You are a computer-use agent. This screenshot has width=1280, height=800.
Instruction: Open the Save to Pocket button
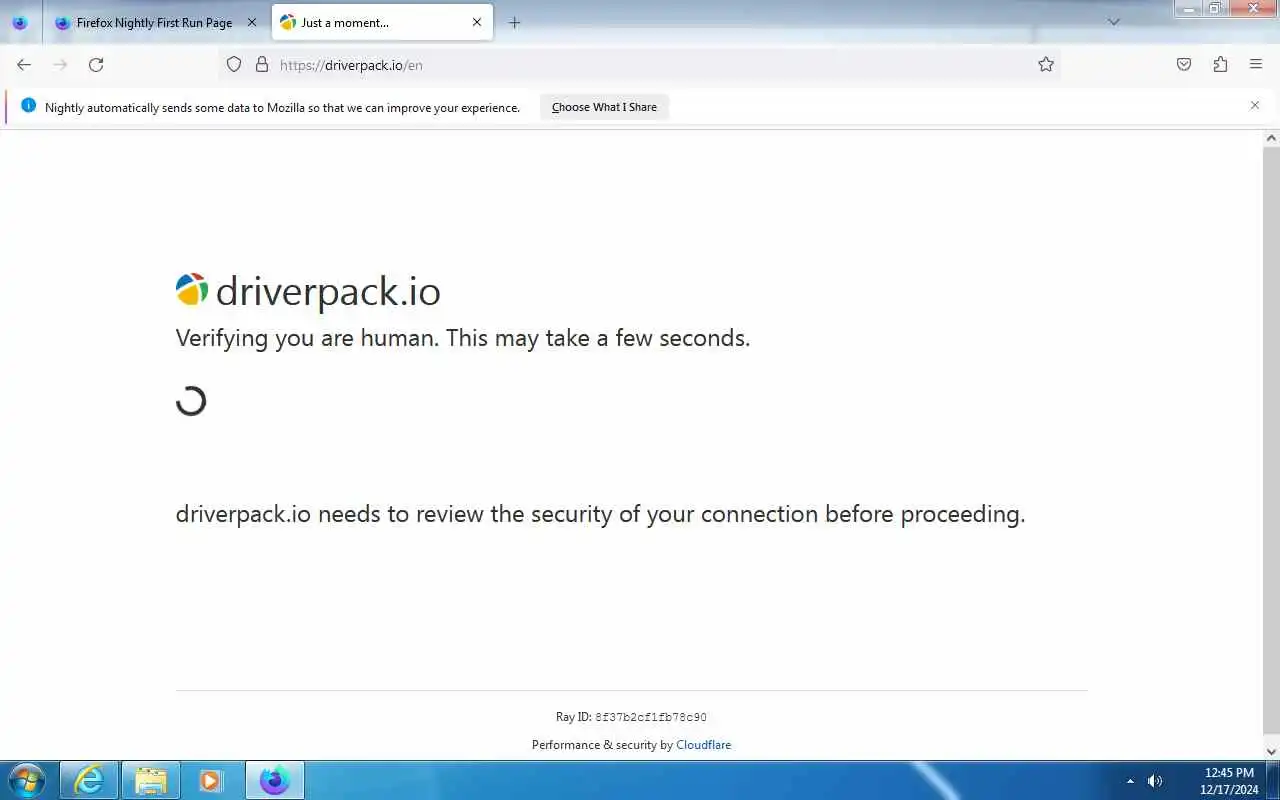click(x=1184, y=65)
